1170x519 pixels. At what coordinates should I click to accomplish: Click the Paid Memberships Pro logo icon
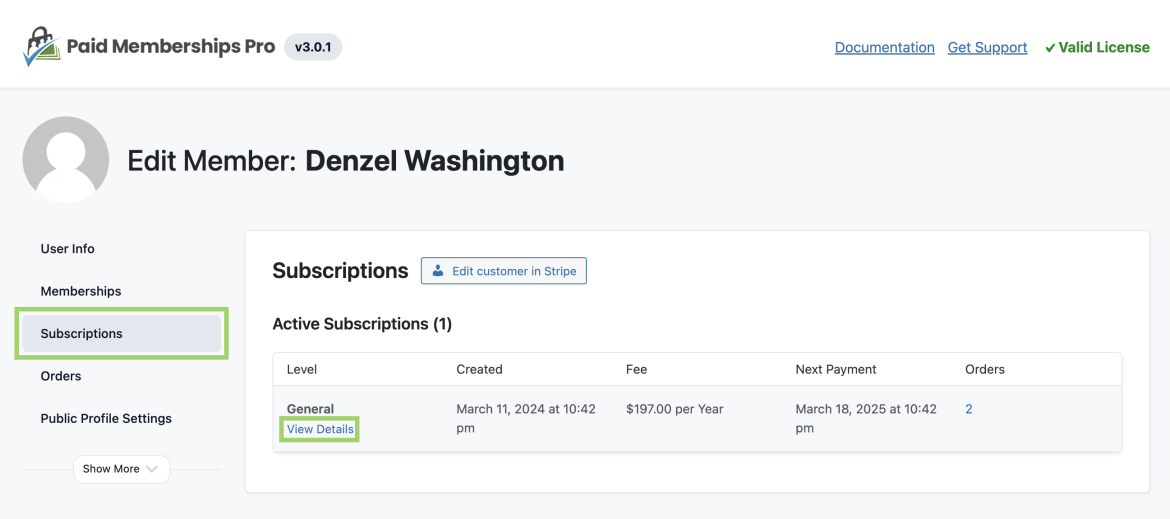[x=41, y=46]
